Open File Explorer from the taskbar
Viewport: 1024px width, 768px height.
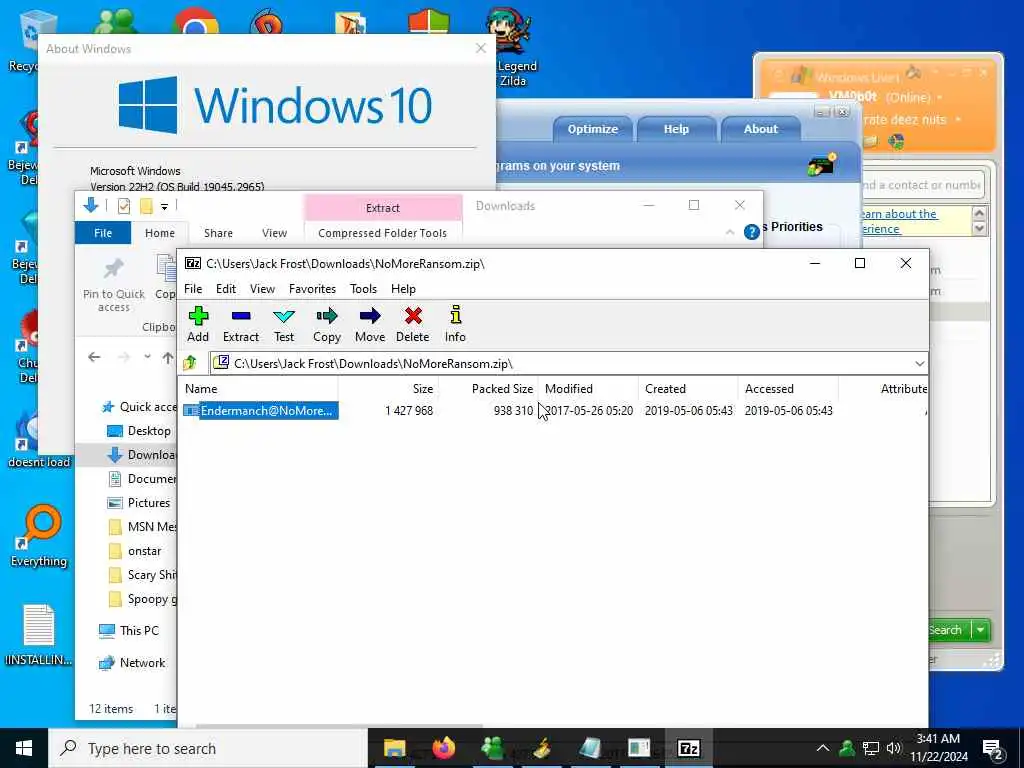(394, 748)
